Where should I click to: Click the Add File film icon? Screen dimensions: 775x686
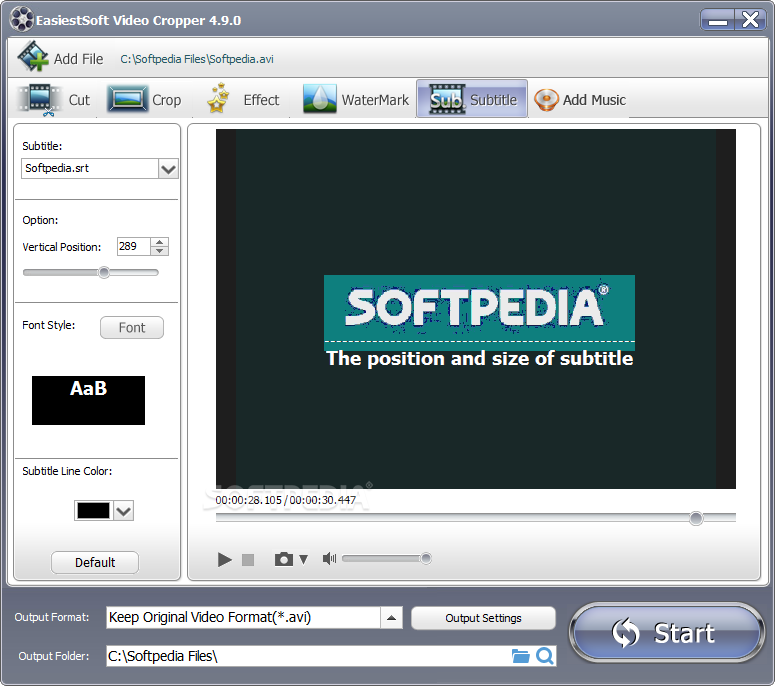coord(33,57)
